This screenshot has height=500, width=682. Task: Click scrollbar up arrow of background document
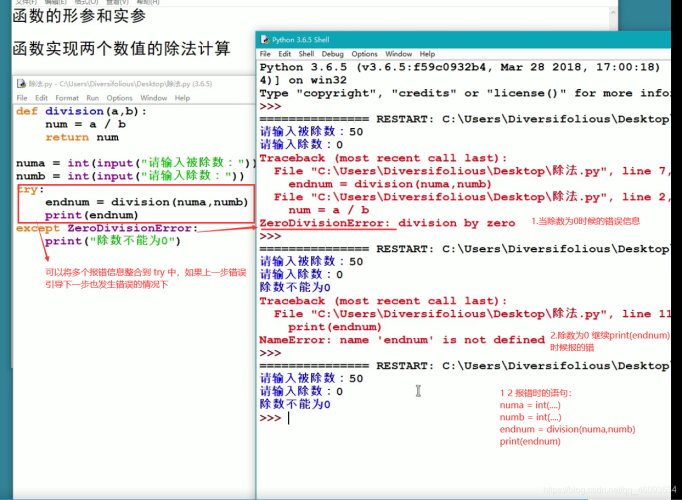[613, 13]
